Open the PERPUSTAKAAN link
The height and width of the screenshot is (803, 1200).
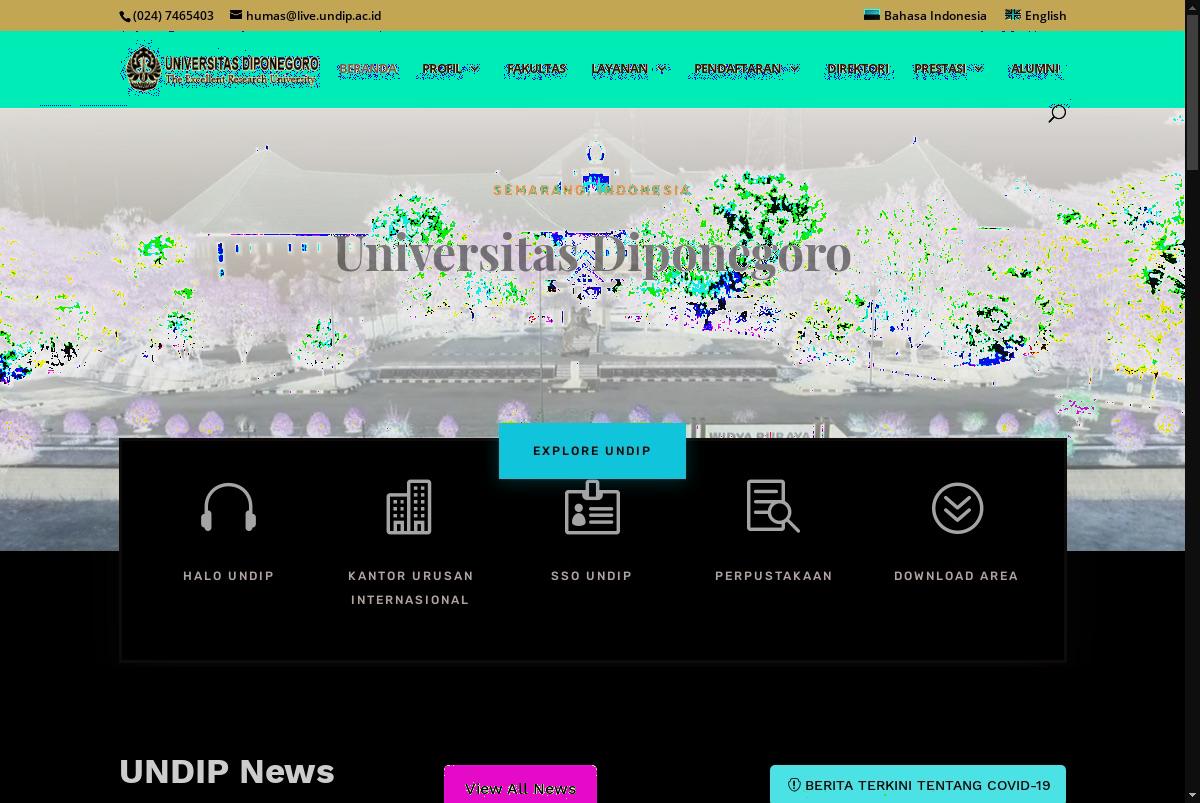(774, 576)
